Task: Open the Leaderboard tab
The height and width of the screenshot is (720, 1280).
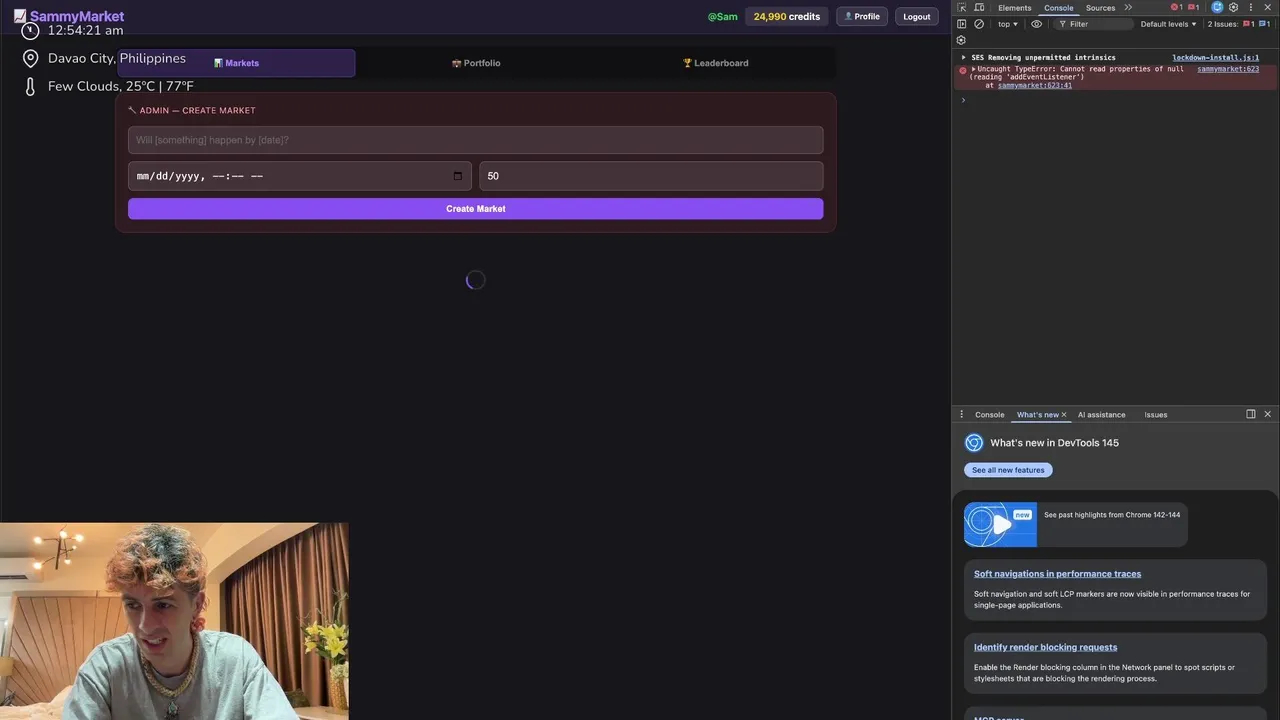Action: (715, 63)
